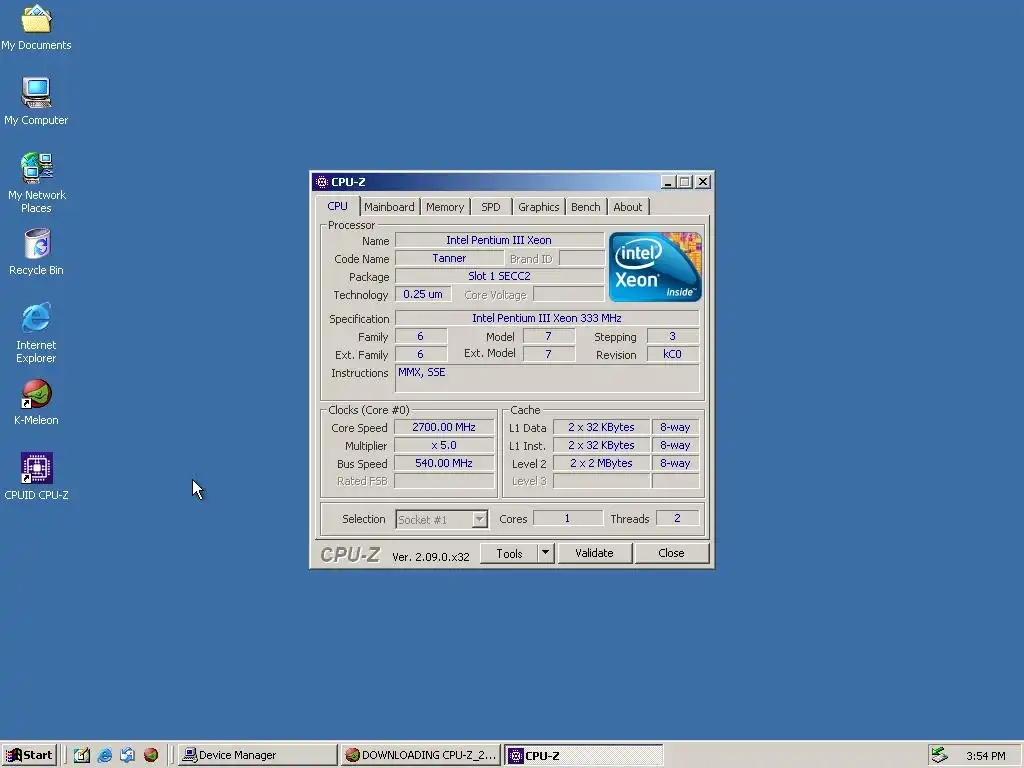
Task: Click the system tray network icon
Action: [939, 755]
